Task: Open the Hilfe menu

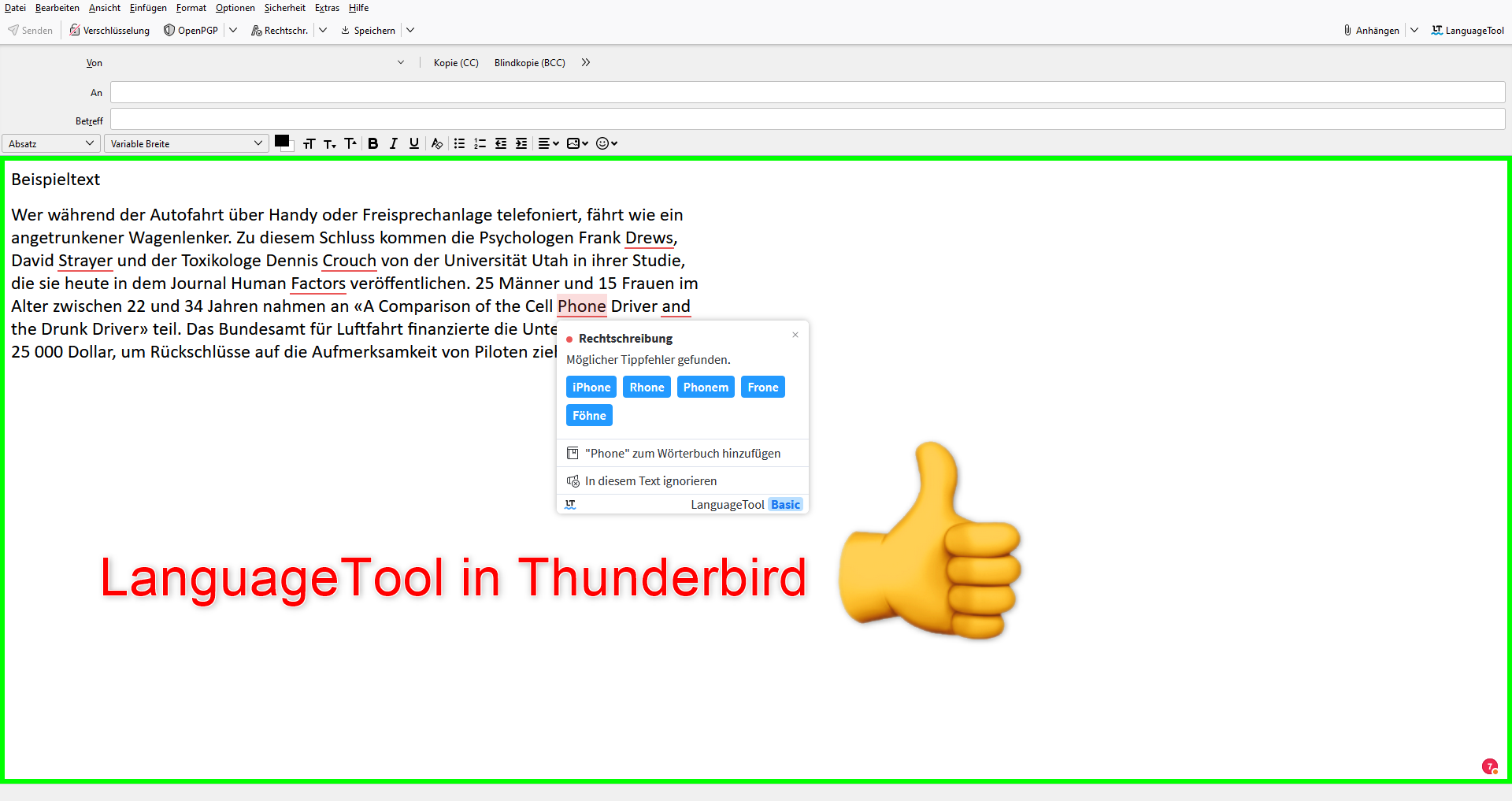Action: [359, 8]
